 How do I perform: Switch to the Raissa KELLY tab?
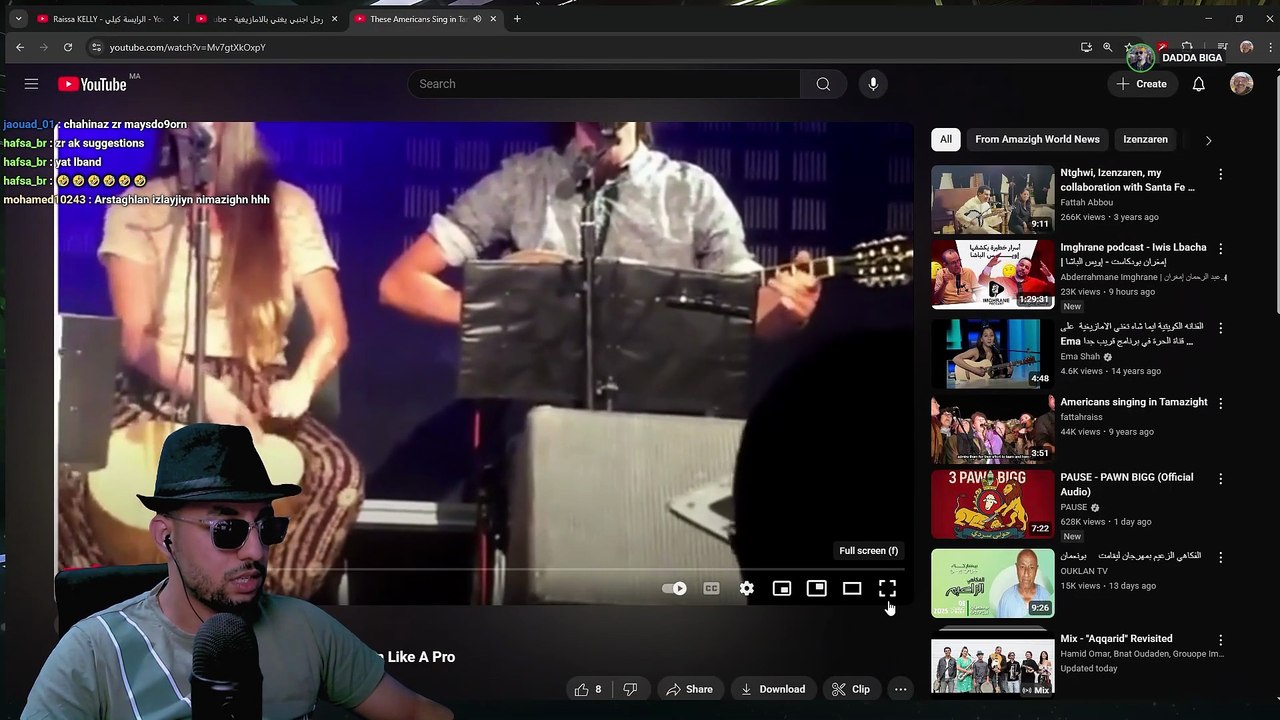(108, 19)
